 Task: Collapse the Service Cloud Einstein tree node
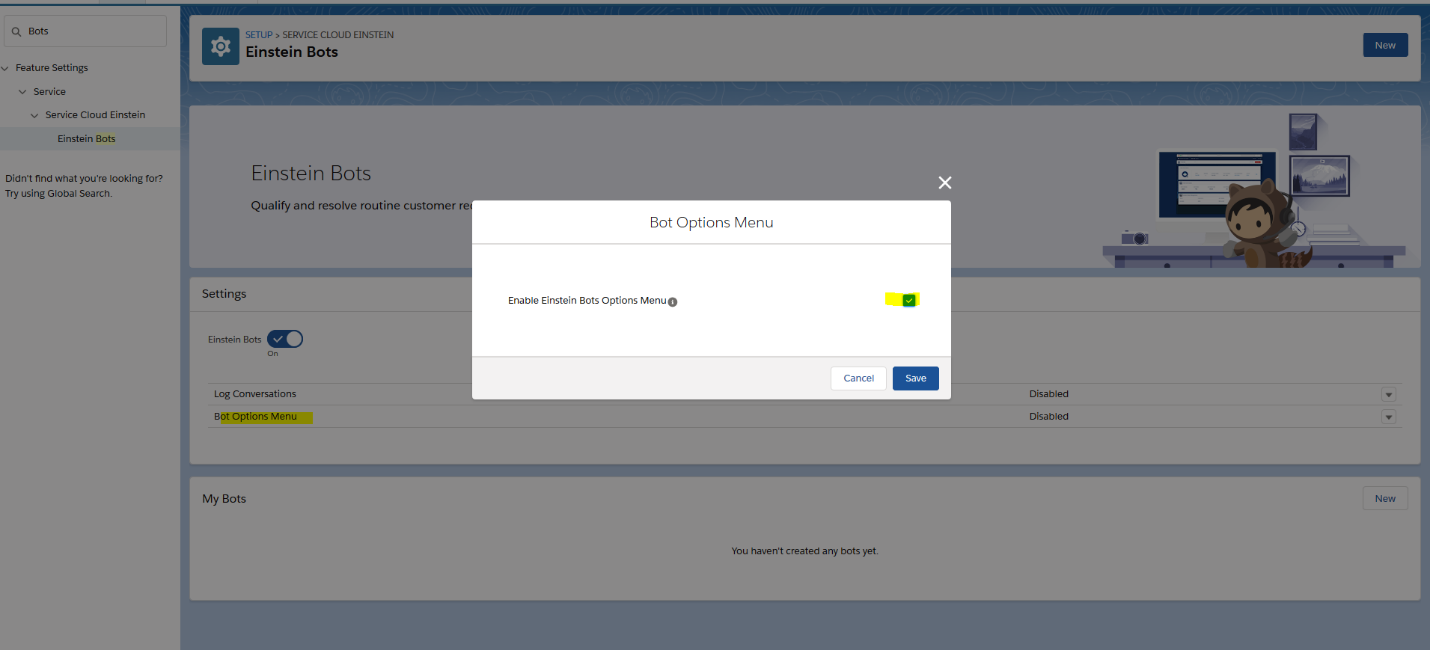tap(35, 115)
